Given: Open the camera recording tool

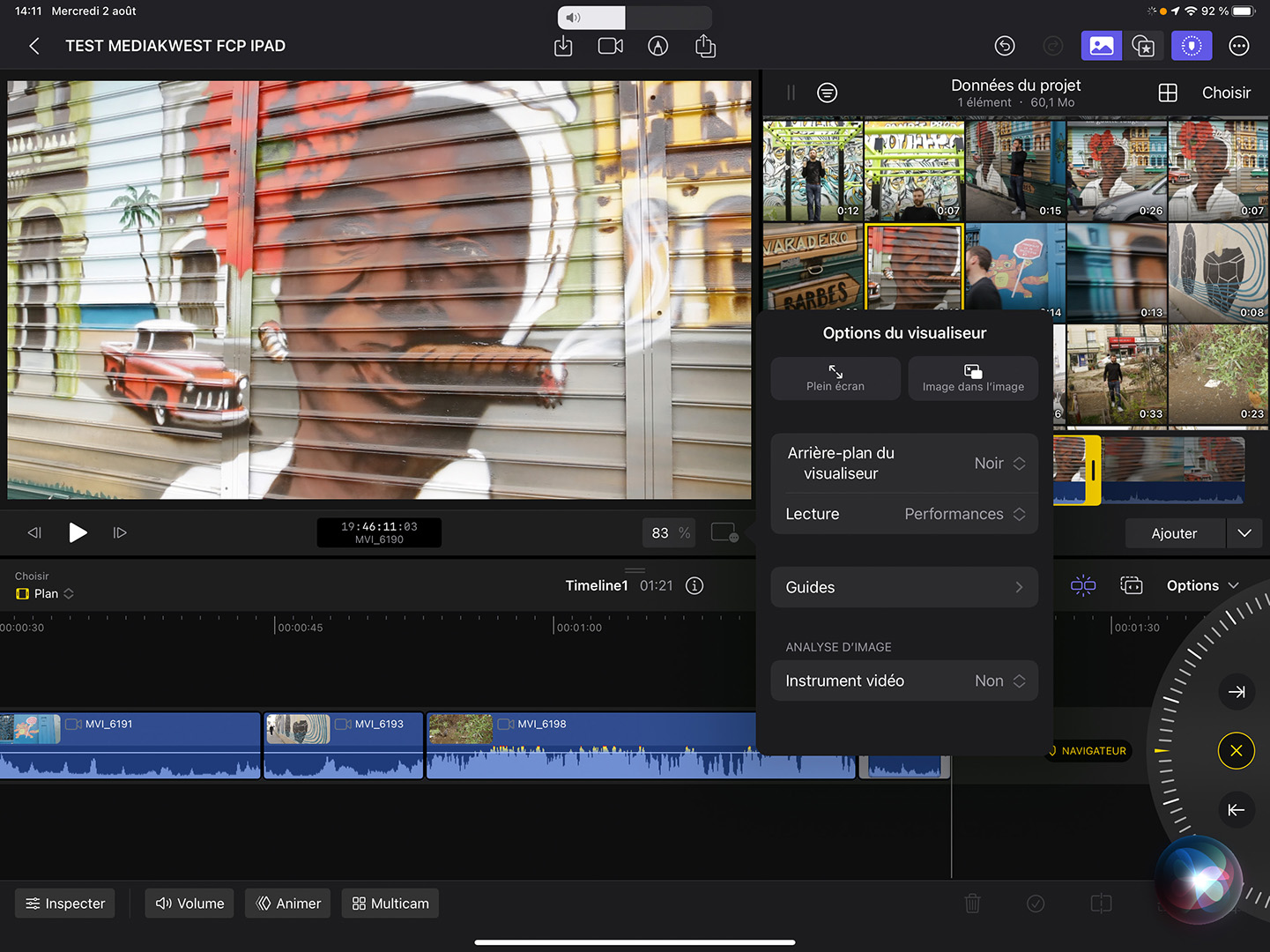Looking at the screenshot, I should click(x=611, y=46).
